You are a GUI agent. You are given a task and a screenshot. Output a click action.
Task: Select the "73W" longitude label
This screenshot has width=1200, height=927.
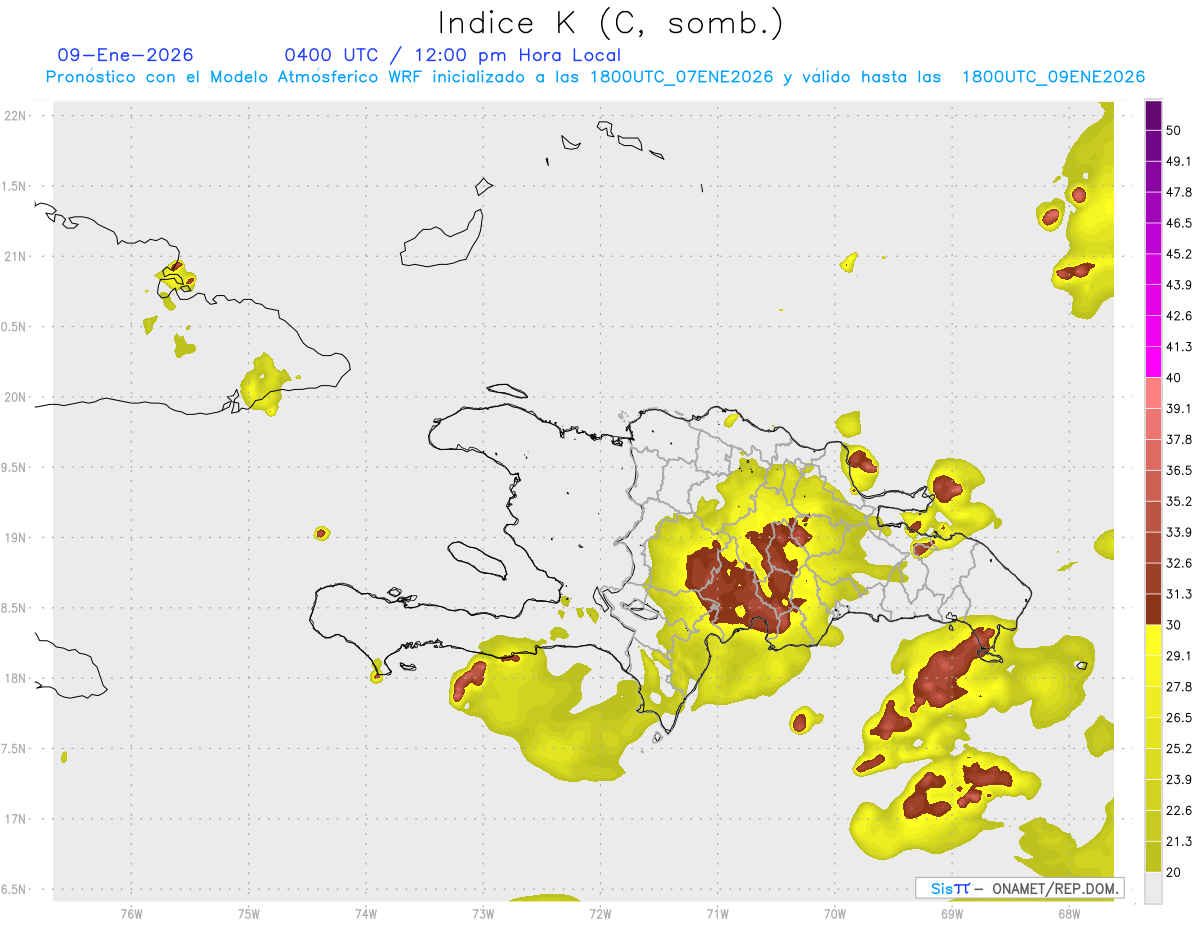point(483,912)
